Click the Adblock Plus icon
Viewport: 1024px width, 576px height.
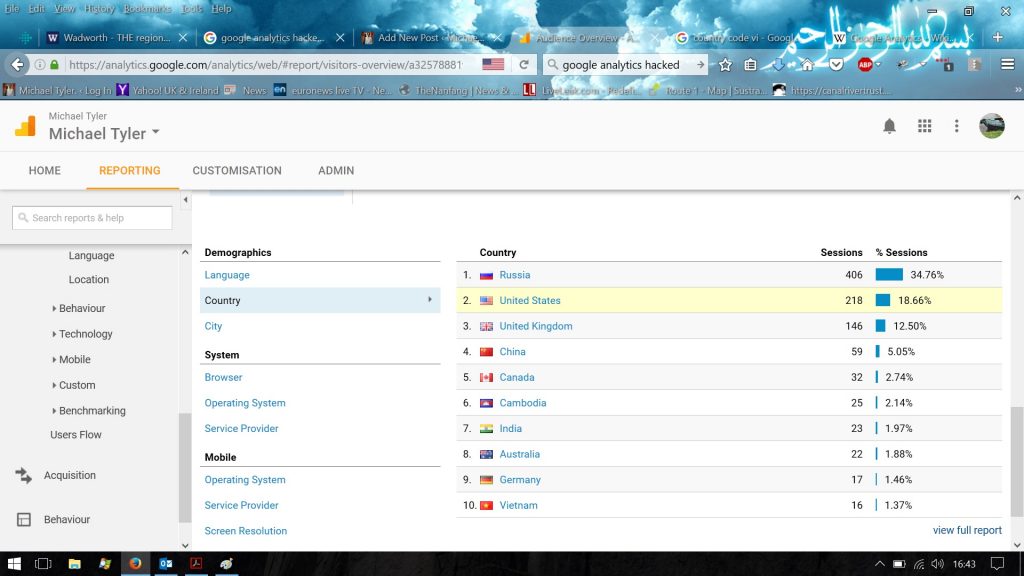(x=865, y=65)
